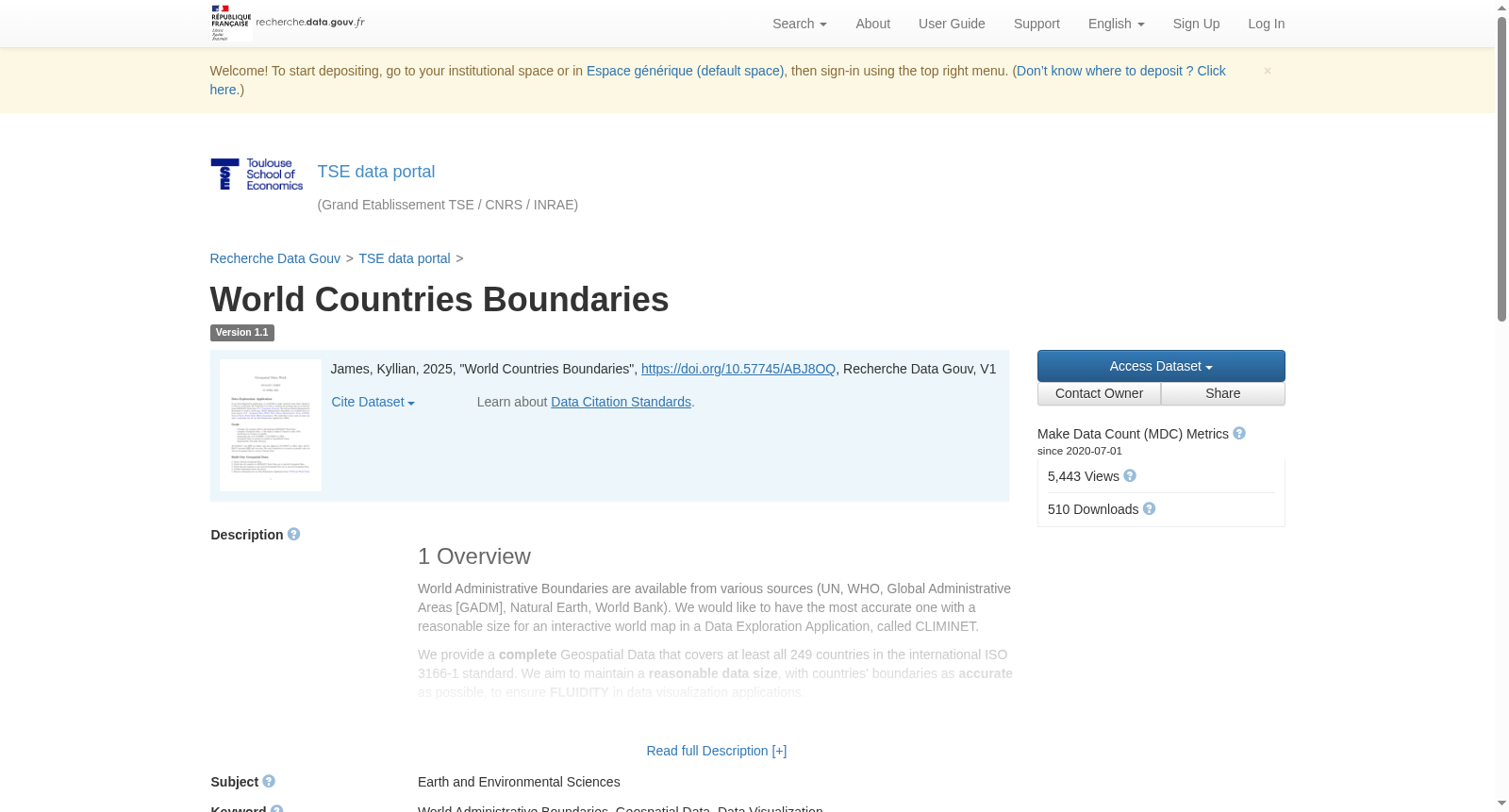Open the Search dropdown in navbar
1509x812 pixels.
800,24
